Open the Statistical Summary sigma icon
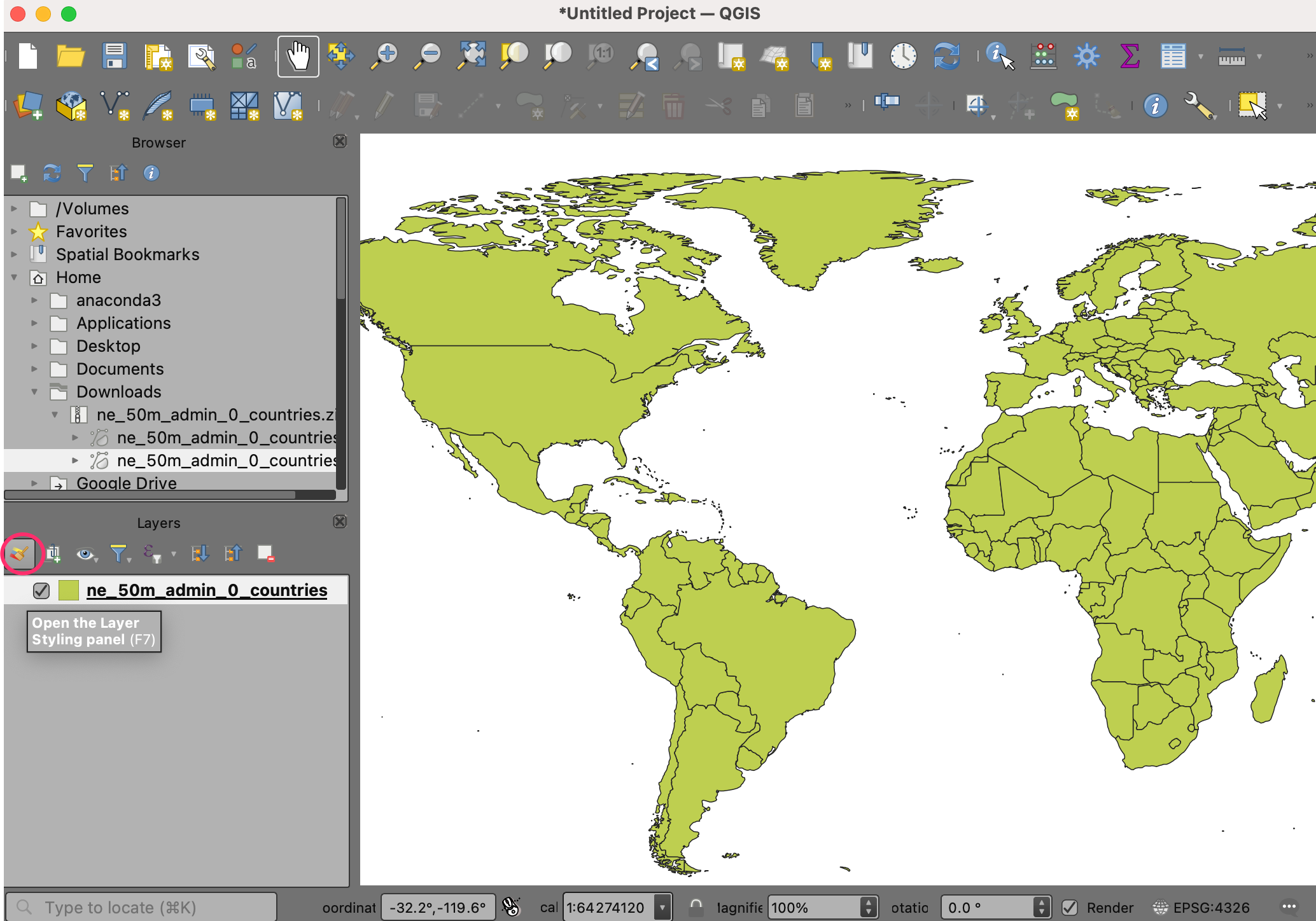The width and height of the screenshot is (1316, 921). pos(1129,57)
